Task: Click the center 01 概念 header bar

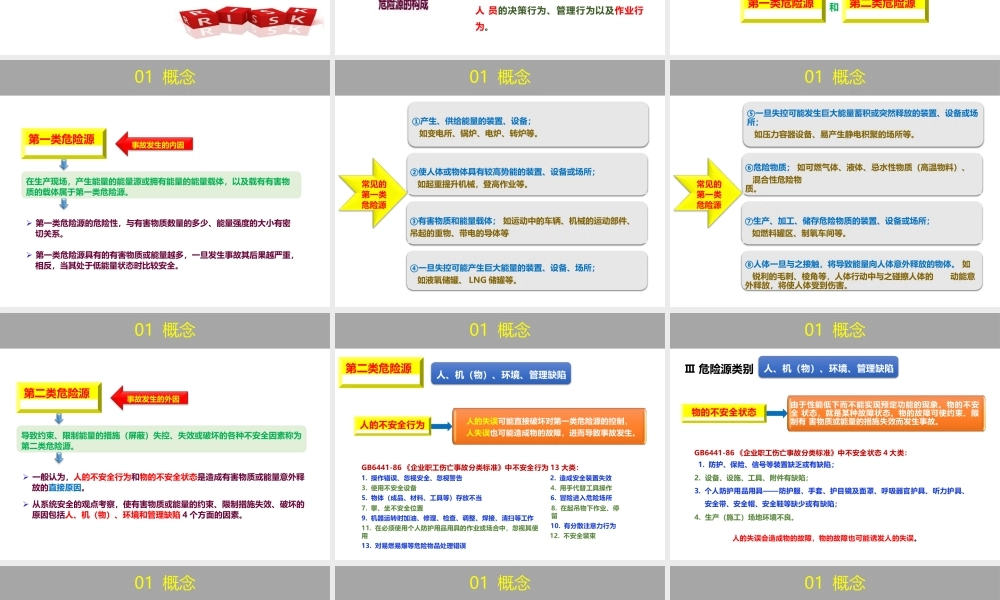Action: click(500, 76)
